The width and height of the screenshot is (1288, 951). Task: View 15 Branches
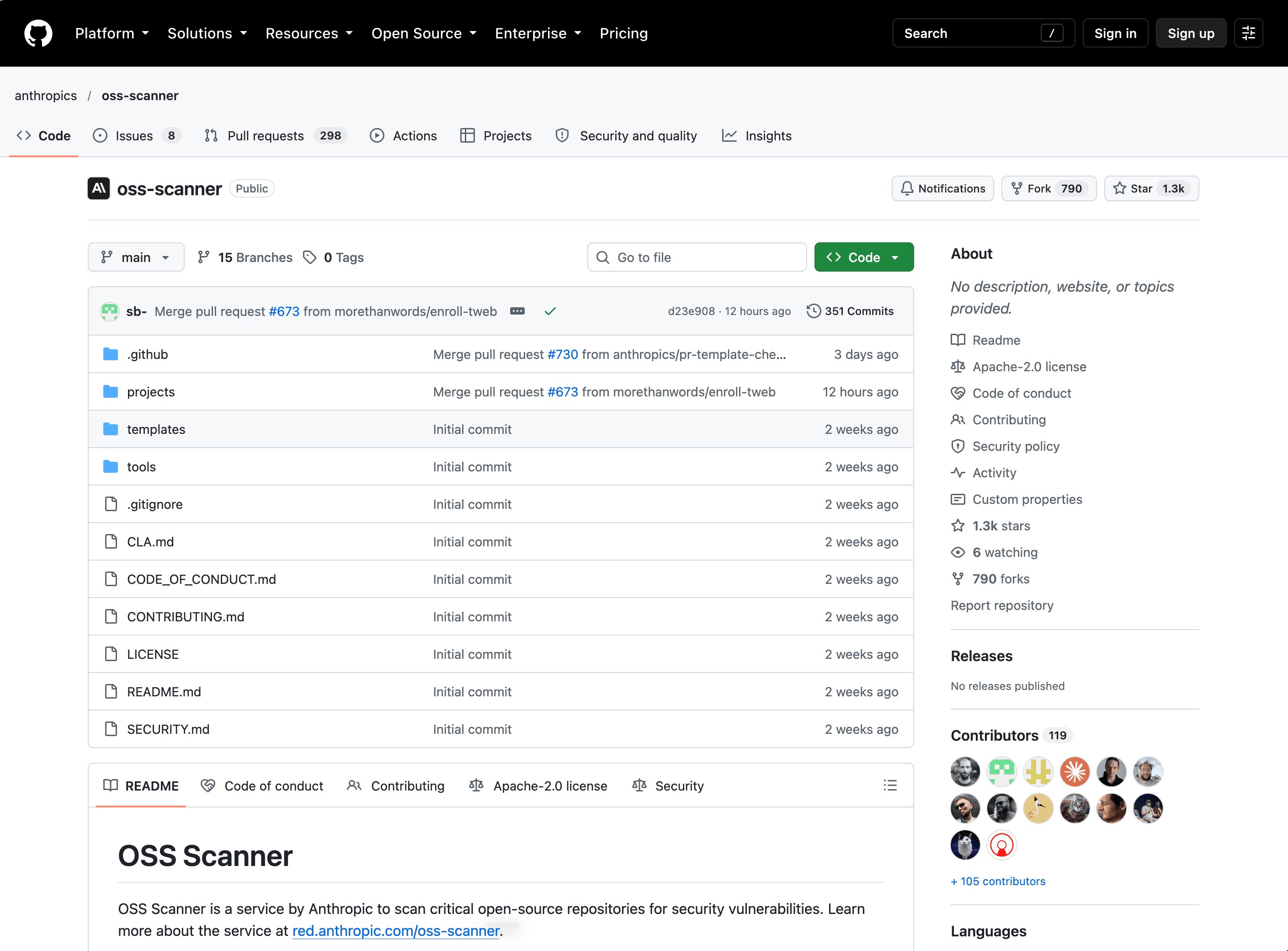[245, 257]
